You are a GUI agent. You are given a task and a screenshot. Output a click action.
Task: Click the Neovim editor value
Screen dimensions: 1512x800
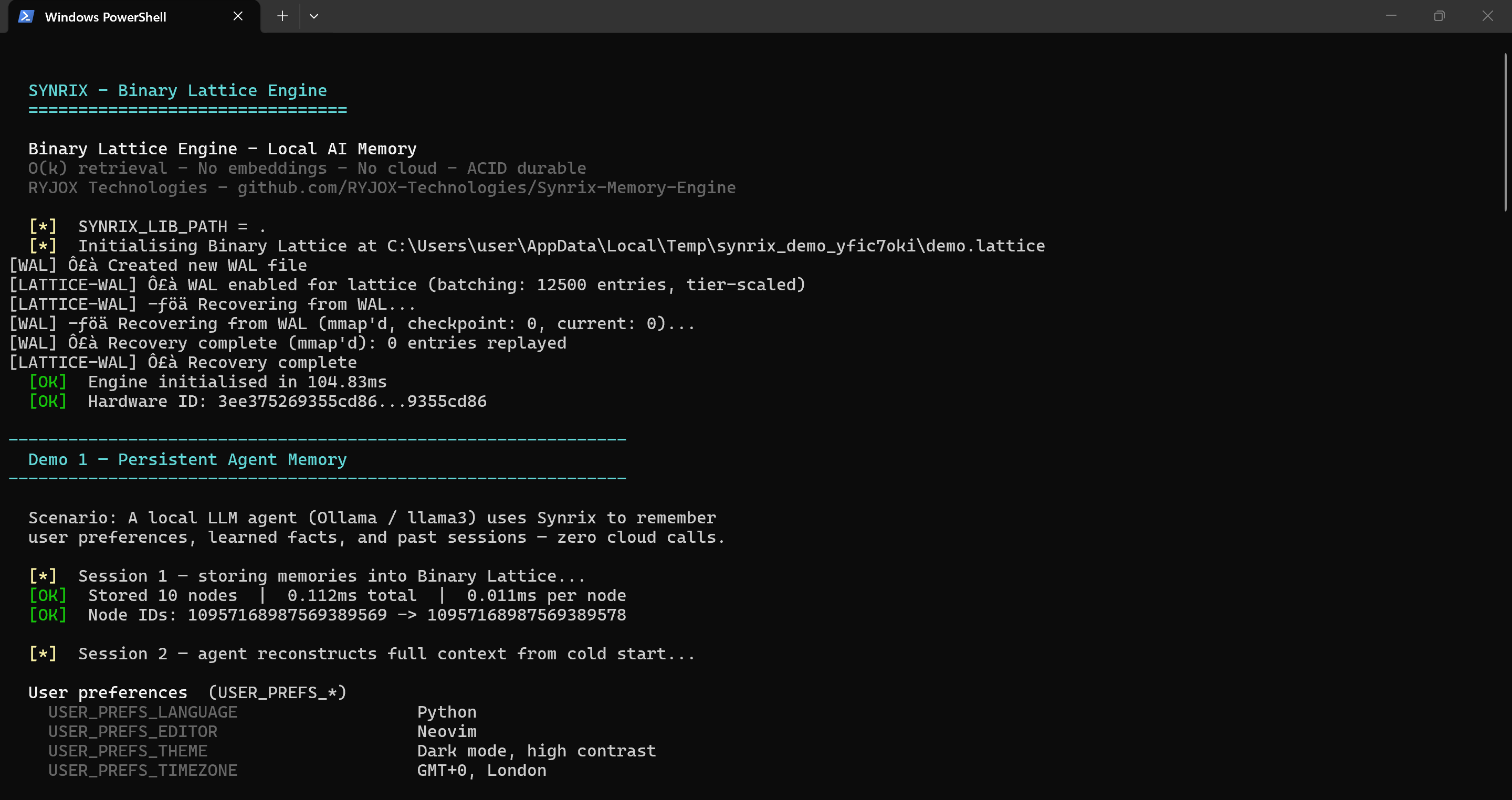click(447, 731)
